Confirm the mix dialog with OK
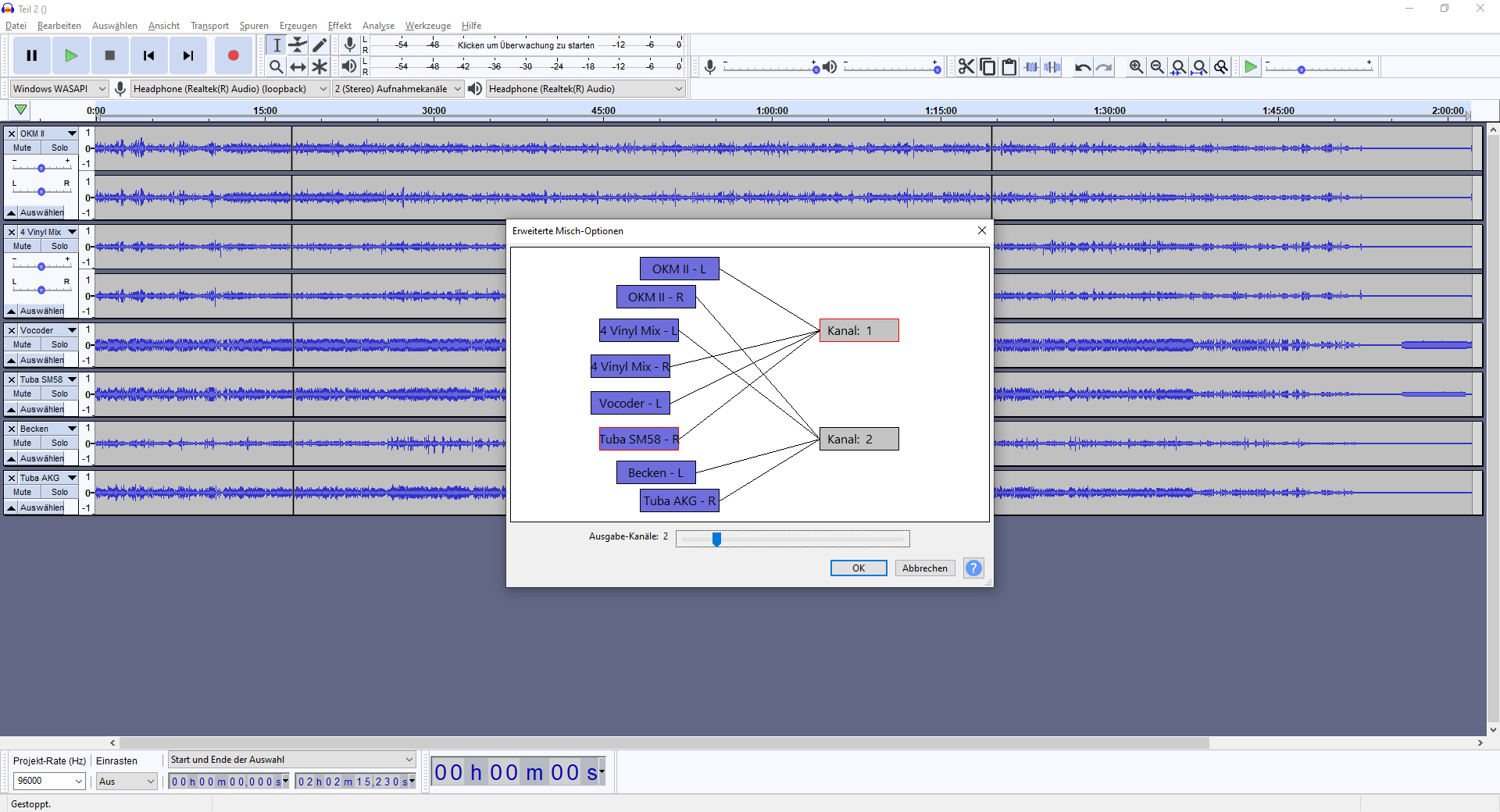The height and width of the screenshot is (812, 1500). click(x=858, y=568)
